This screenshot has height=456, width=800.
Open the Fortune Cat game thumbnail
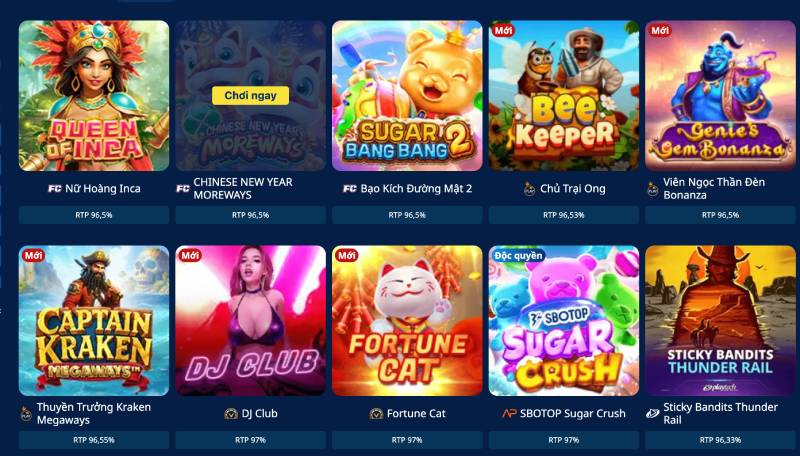pos(407,321)
